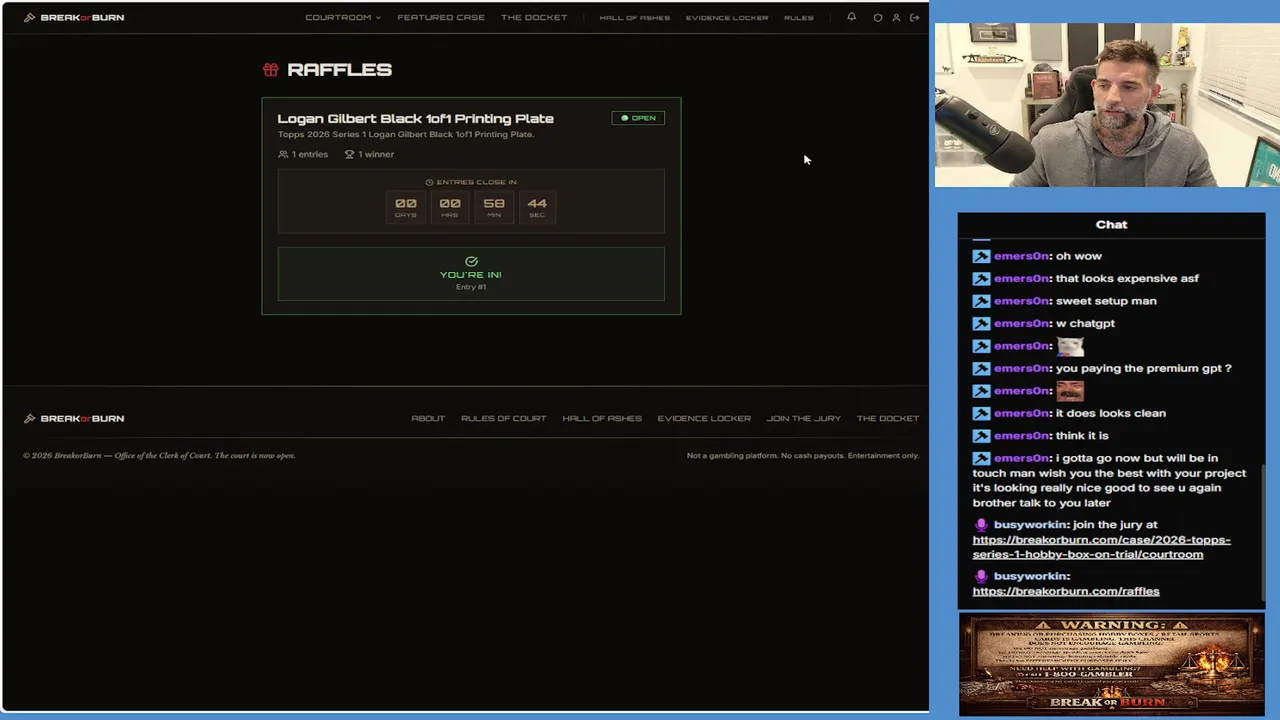Open the notifications bell icon
This screenshot has width=1280, height=720.
point(851,17)
